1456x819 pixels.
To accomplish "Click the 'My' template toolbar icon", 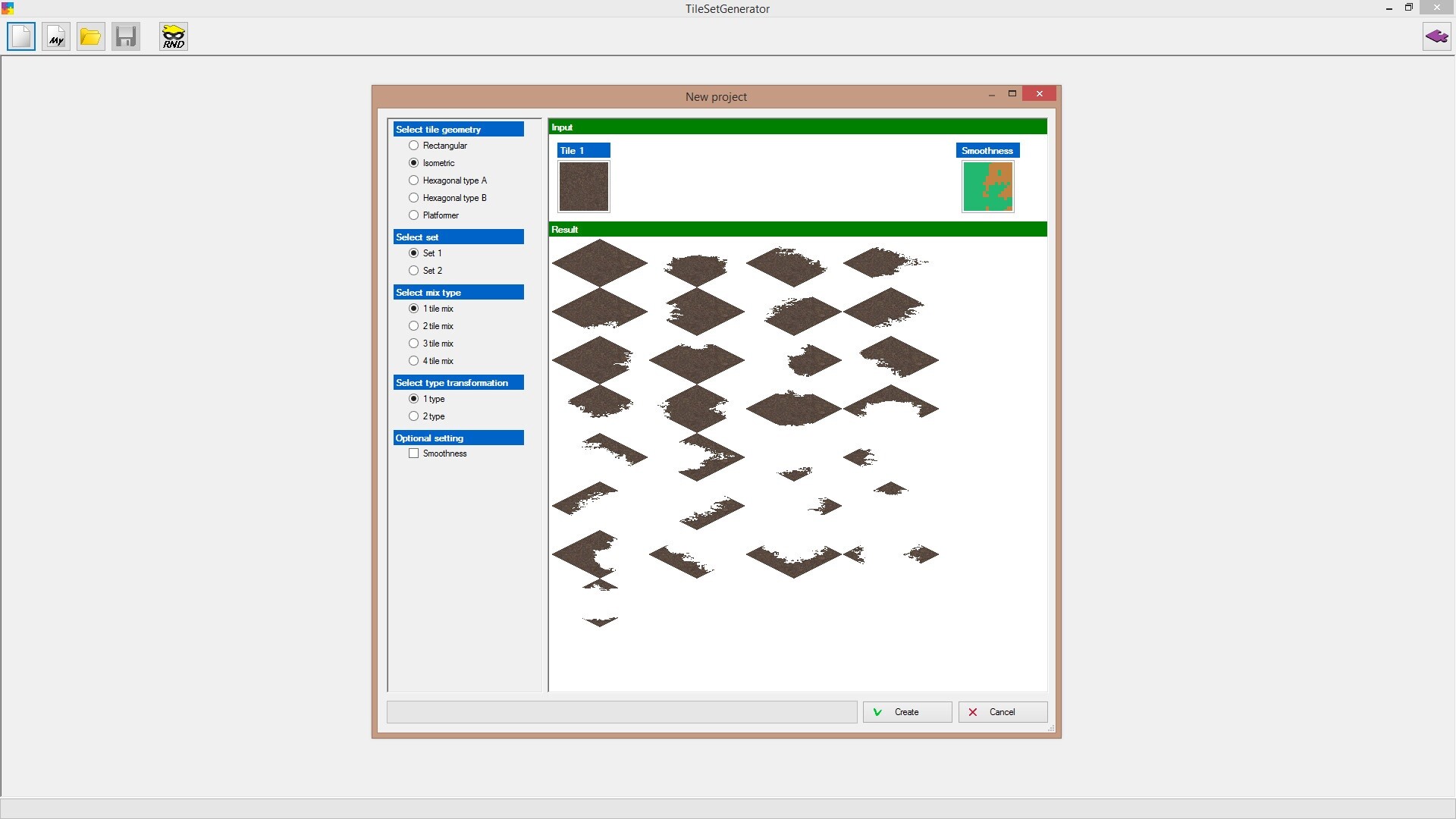I will click(x=56, y=36).
